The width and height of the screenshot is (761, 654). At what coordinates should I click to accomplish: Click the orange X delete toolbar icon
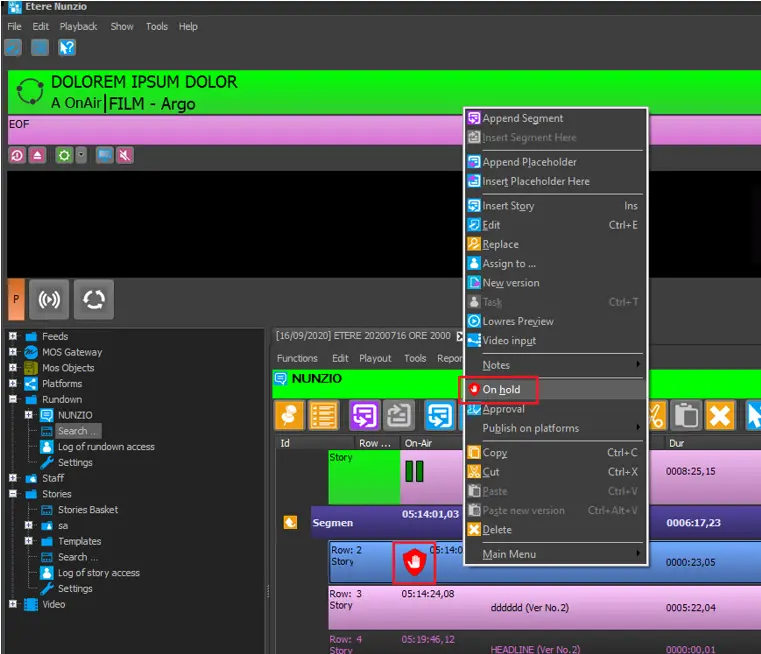[718, 415]
